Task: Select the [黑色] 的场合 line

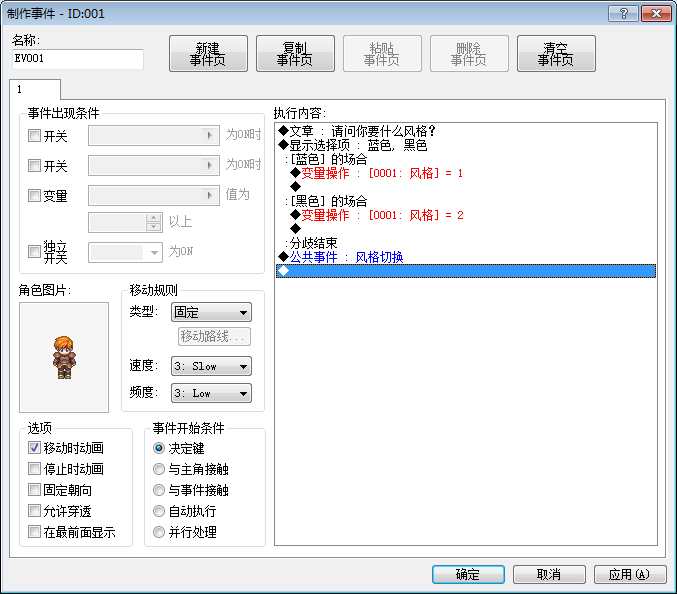Action: (x=466, y=201)
